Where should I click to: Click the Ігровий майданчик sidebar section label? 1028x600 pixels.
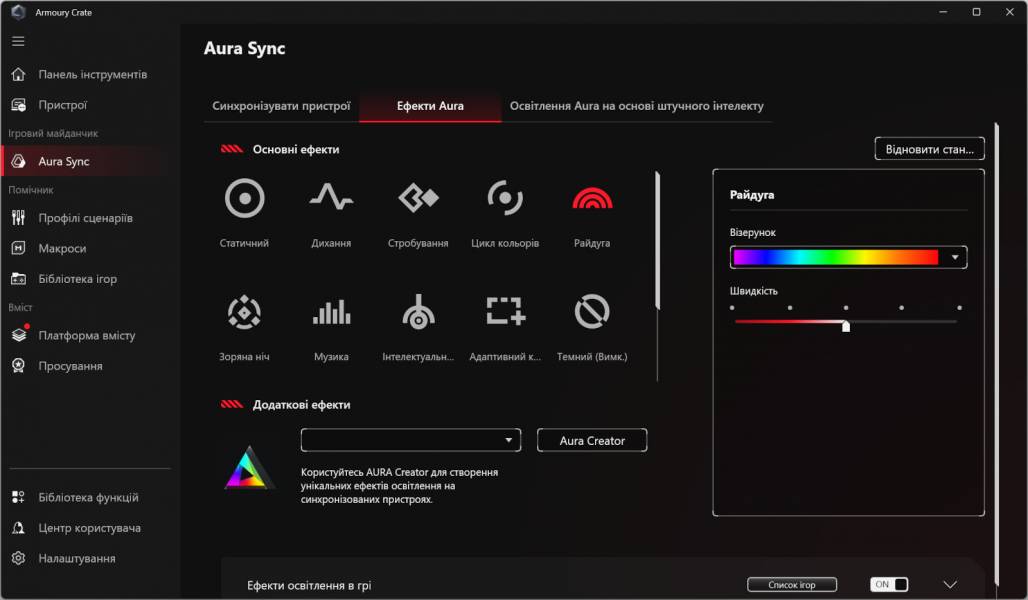click(x=53, y=133)
